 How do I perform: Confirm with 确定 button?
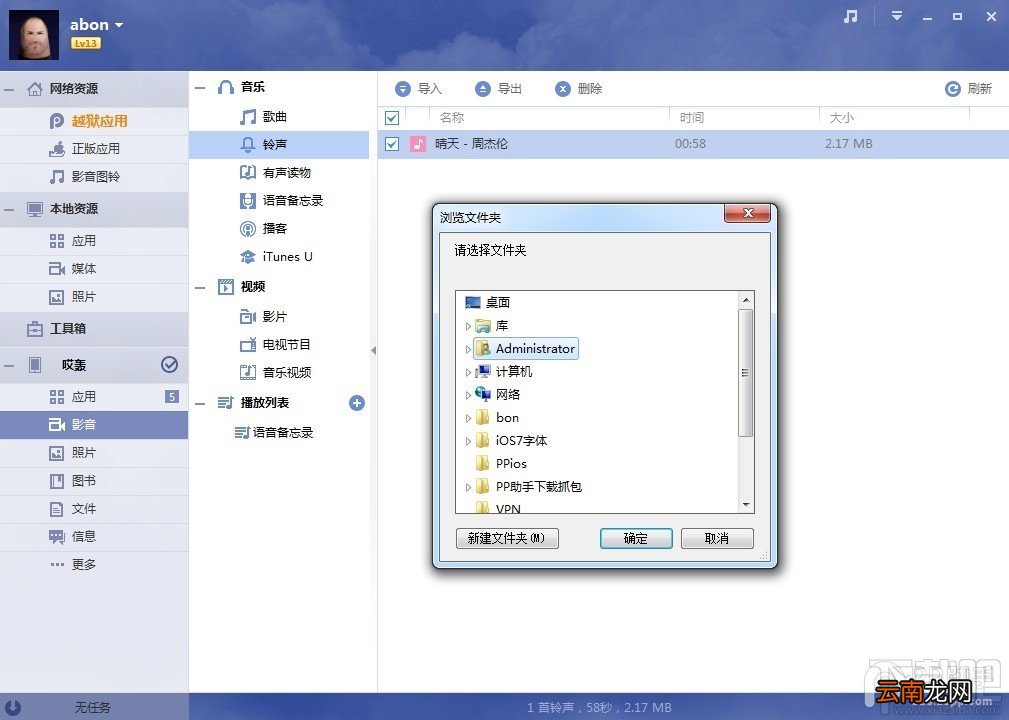[636, 539]
